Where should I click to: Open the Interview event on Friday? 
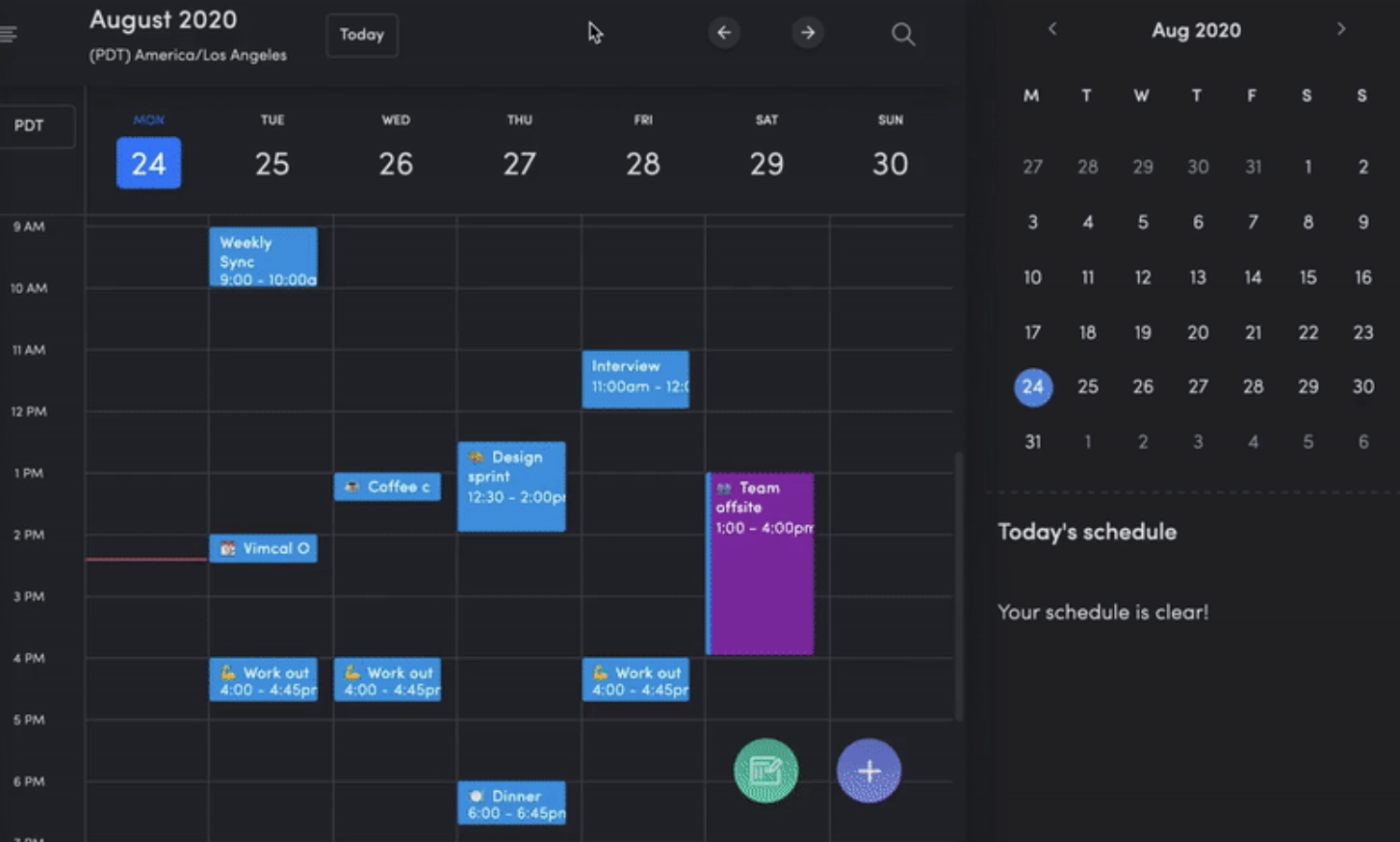635,379
